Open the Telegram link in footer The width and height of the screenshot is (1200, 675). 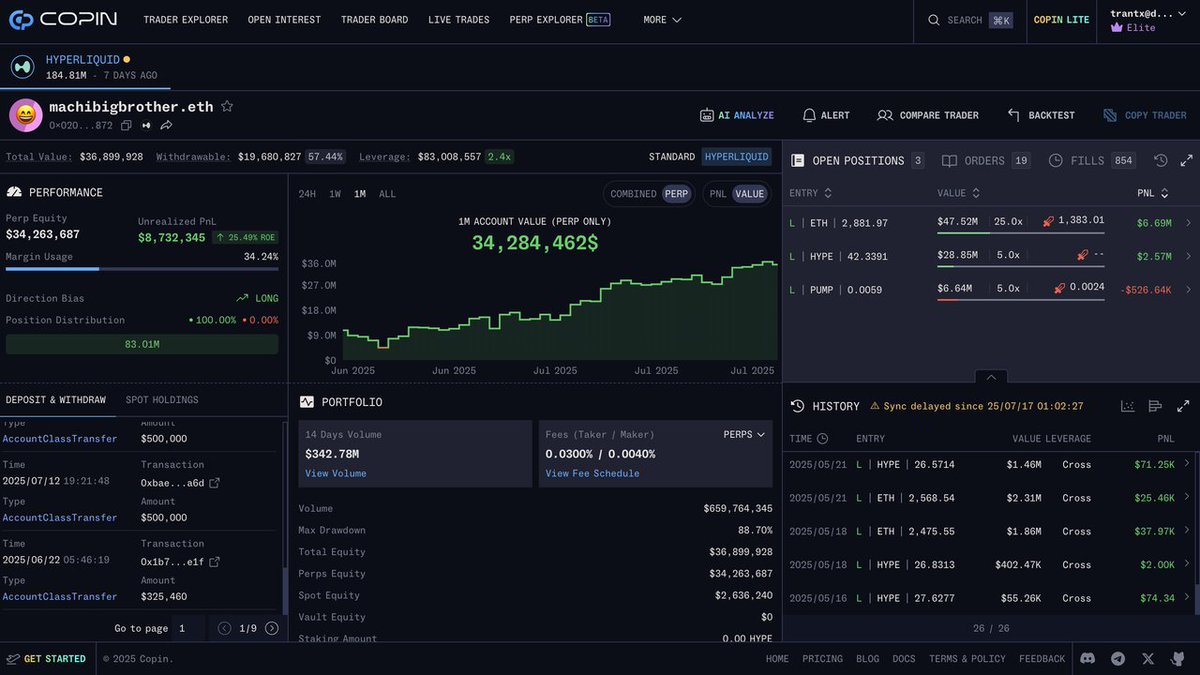point(1118,658)
